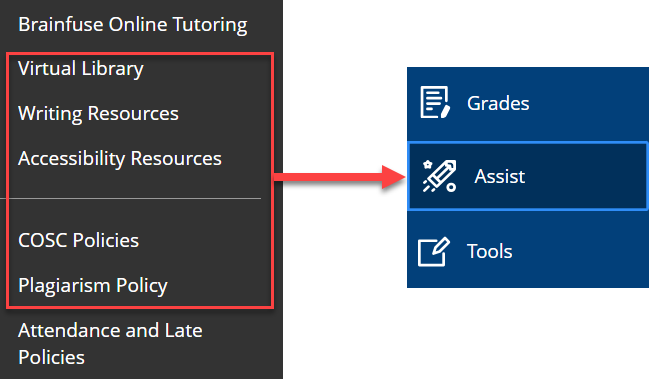Image resolution: width=649 pixels, height=380 pixels.
Task: Click the red arrow shaft beside the sidebar
Action: pyautogui.click(x=328, y=177)
